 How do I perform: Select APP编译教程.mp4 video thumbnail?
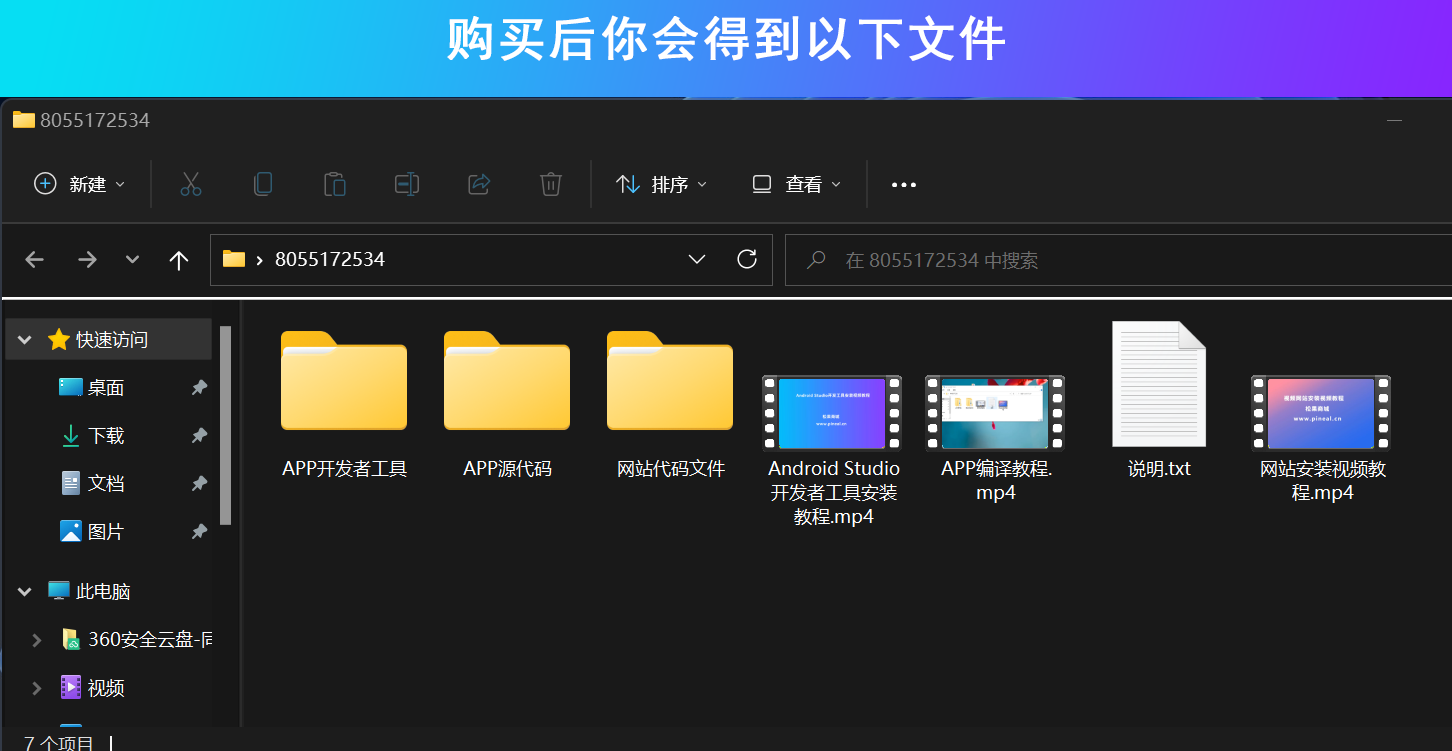995,413
